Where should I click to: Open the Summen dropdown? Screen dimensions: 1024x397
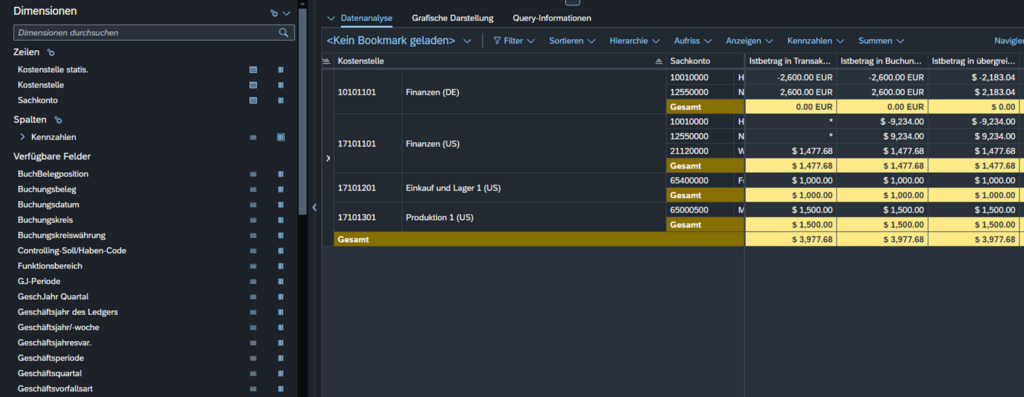(x=881, y=40)
